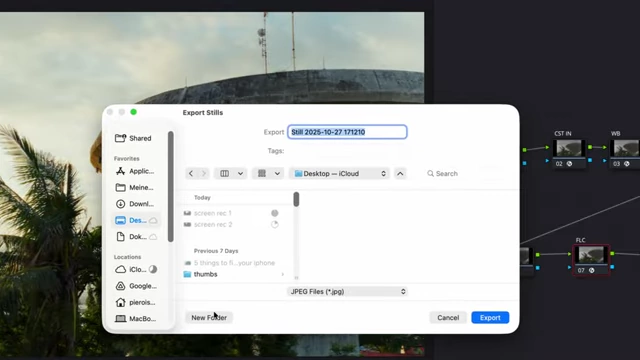The width and height of the screenshot is (640, 360).
Task: Open the JPEG Files format dropdown
Action: tap(347, 291)
